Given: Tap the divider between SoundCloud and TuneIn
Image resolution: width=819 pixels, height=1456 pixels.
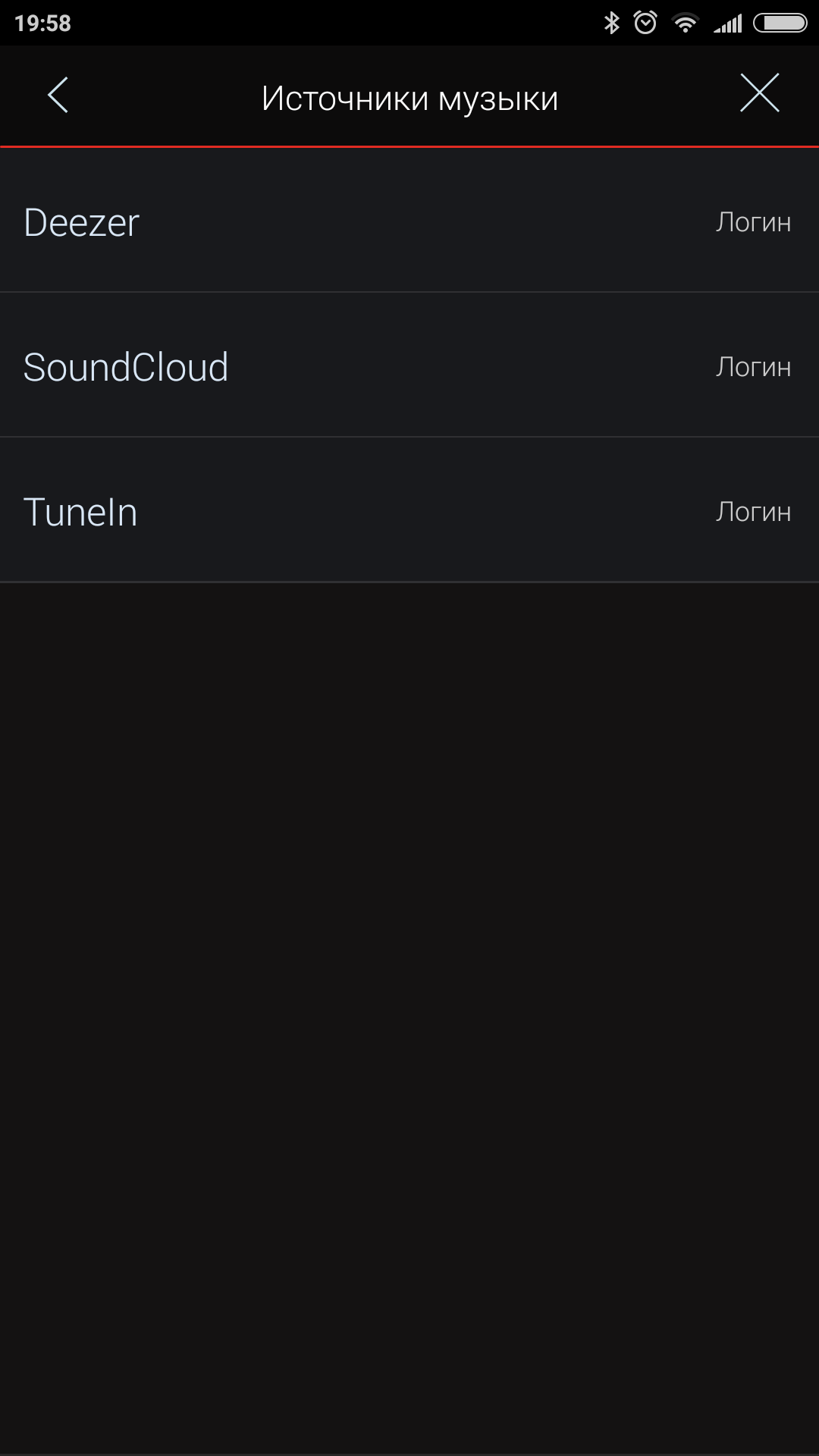Looking at the screenshot, I should (x=409, y=437).
